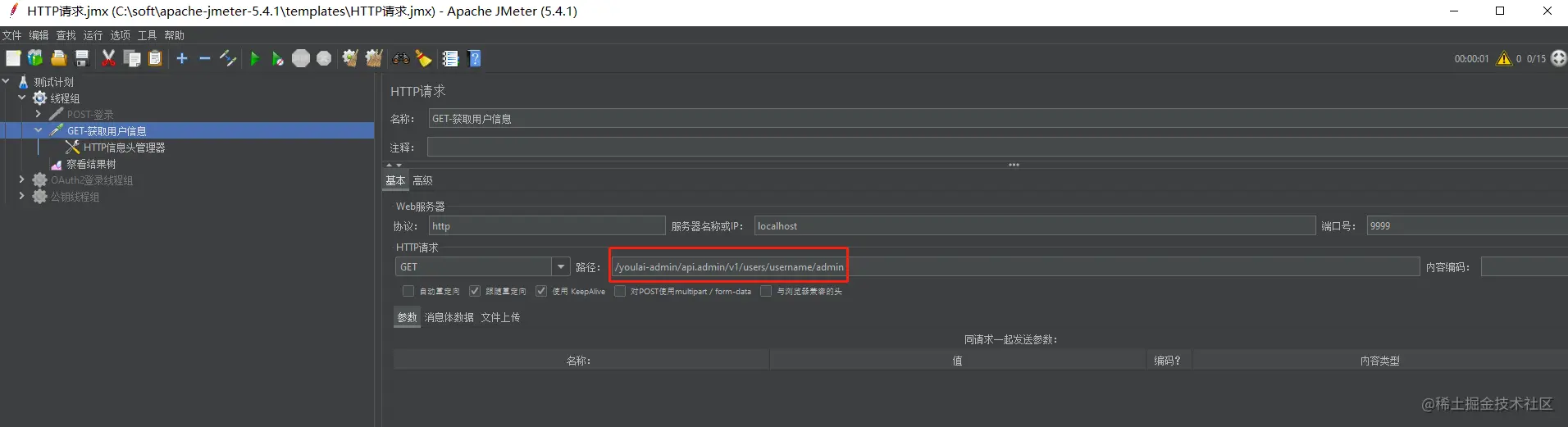Toggle the 使用 KeepAlive checkbox

541,291
